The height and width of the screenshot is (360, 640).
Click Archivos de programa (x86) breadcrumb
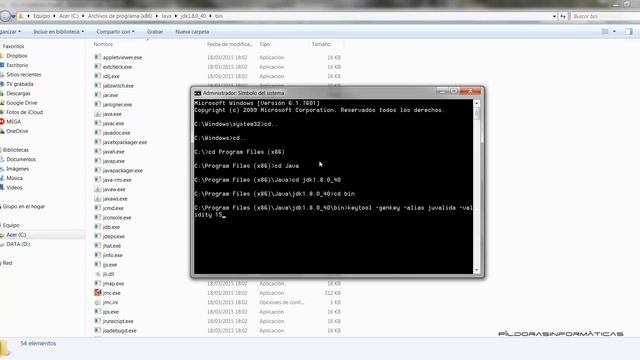click(120, 16)
